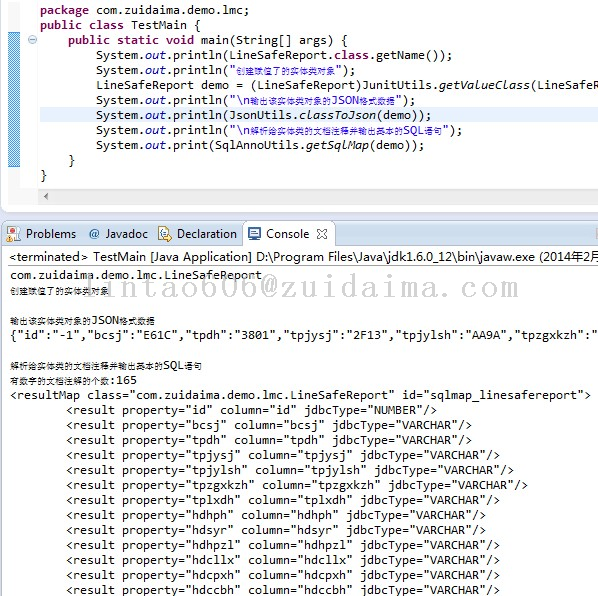The width and height of the screenshot is (598, 596).
Task: Click the Javadoc @ icon
Action: click(94, 234)
